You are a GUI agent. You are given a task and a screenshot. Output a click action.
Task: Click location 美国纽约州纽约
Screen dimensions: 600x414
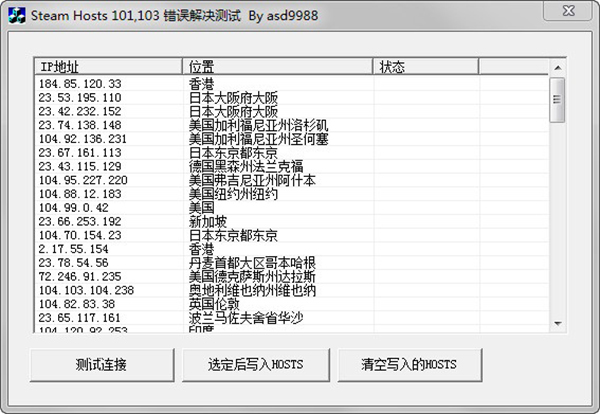coord(233,194)
